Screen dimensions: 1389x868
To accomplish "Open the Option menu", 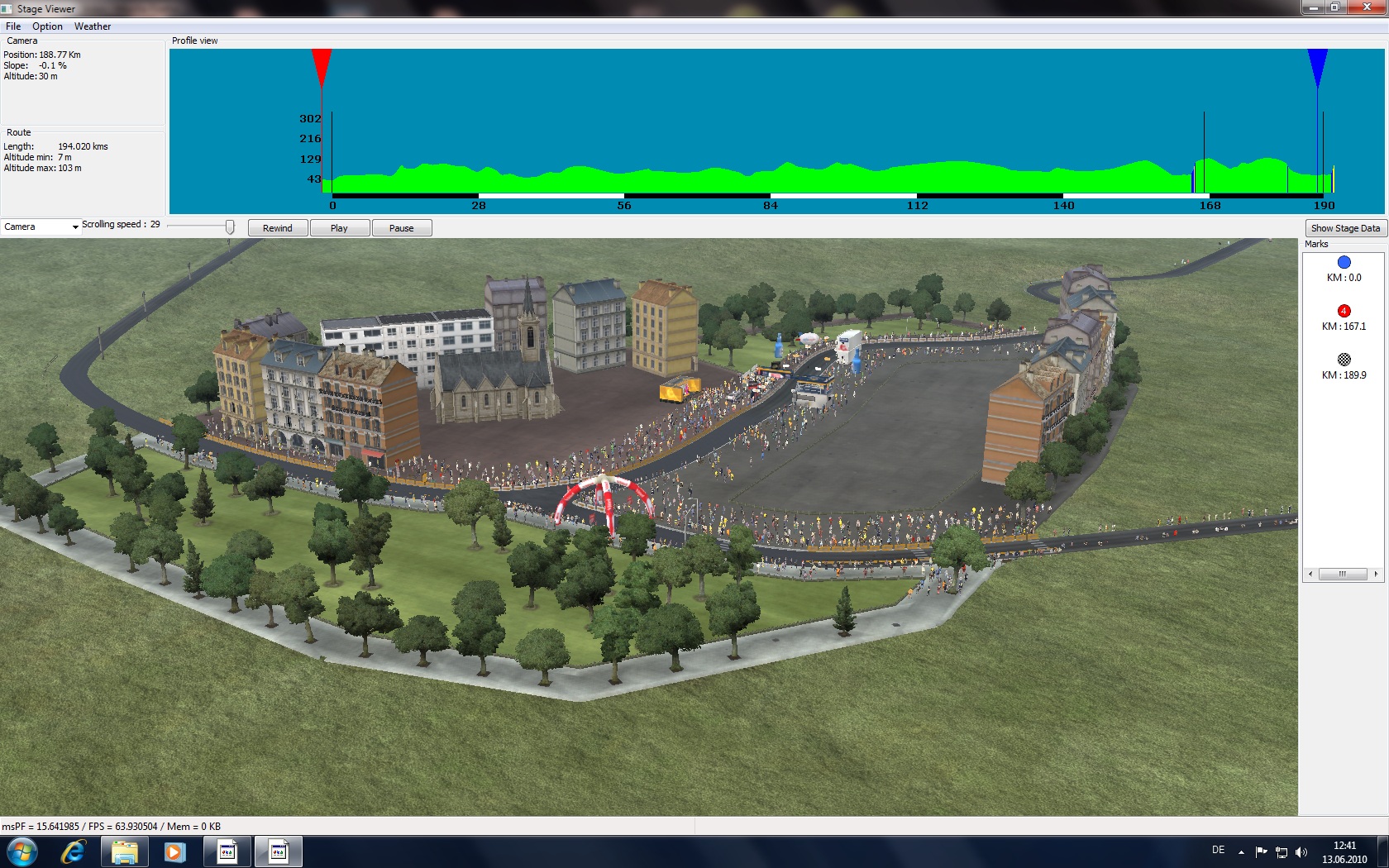I will (x=47, y=26).
